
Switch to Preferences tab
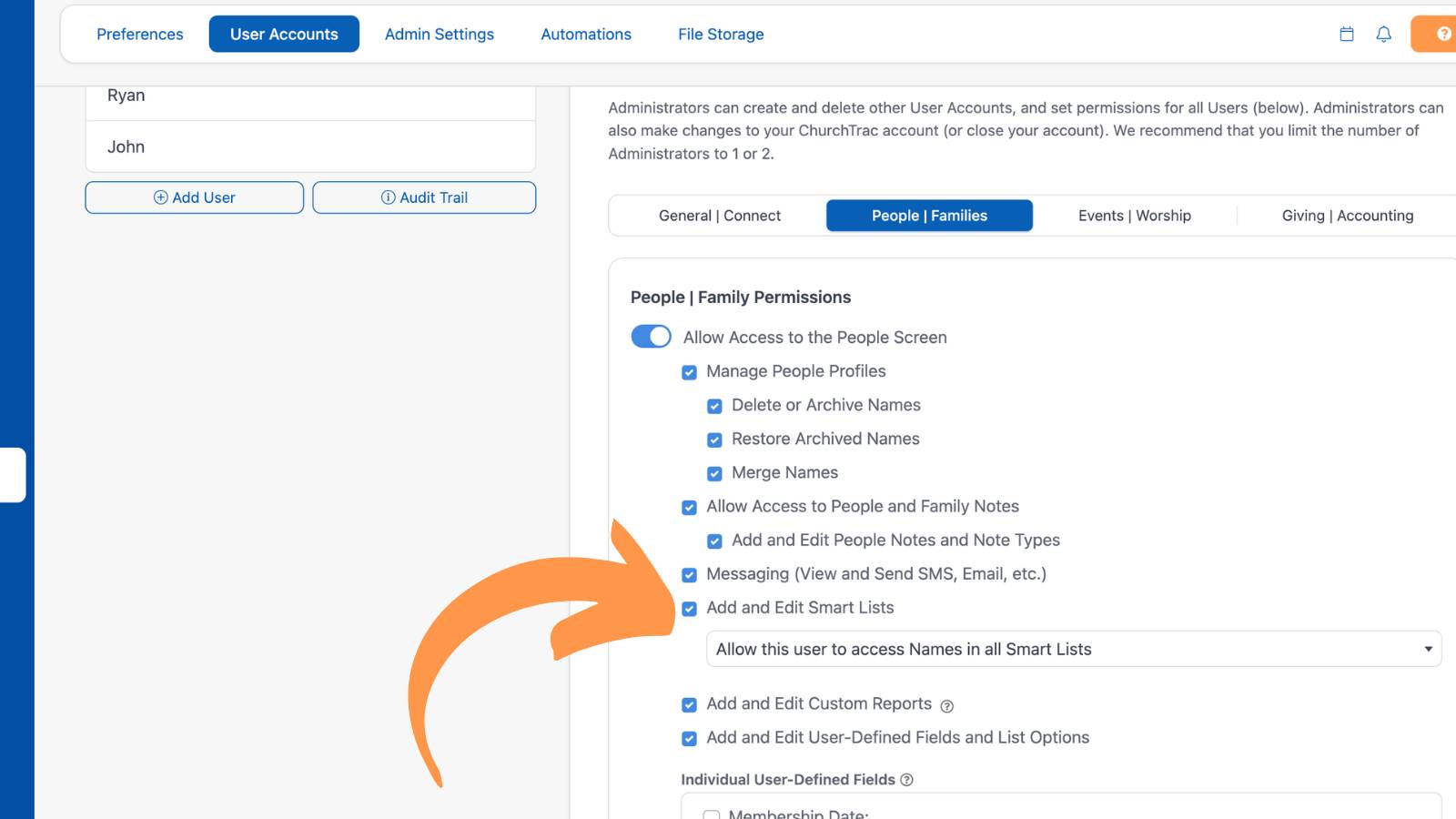140,34
